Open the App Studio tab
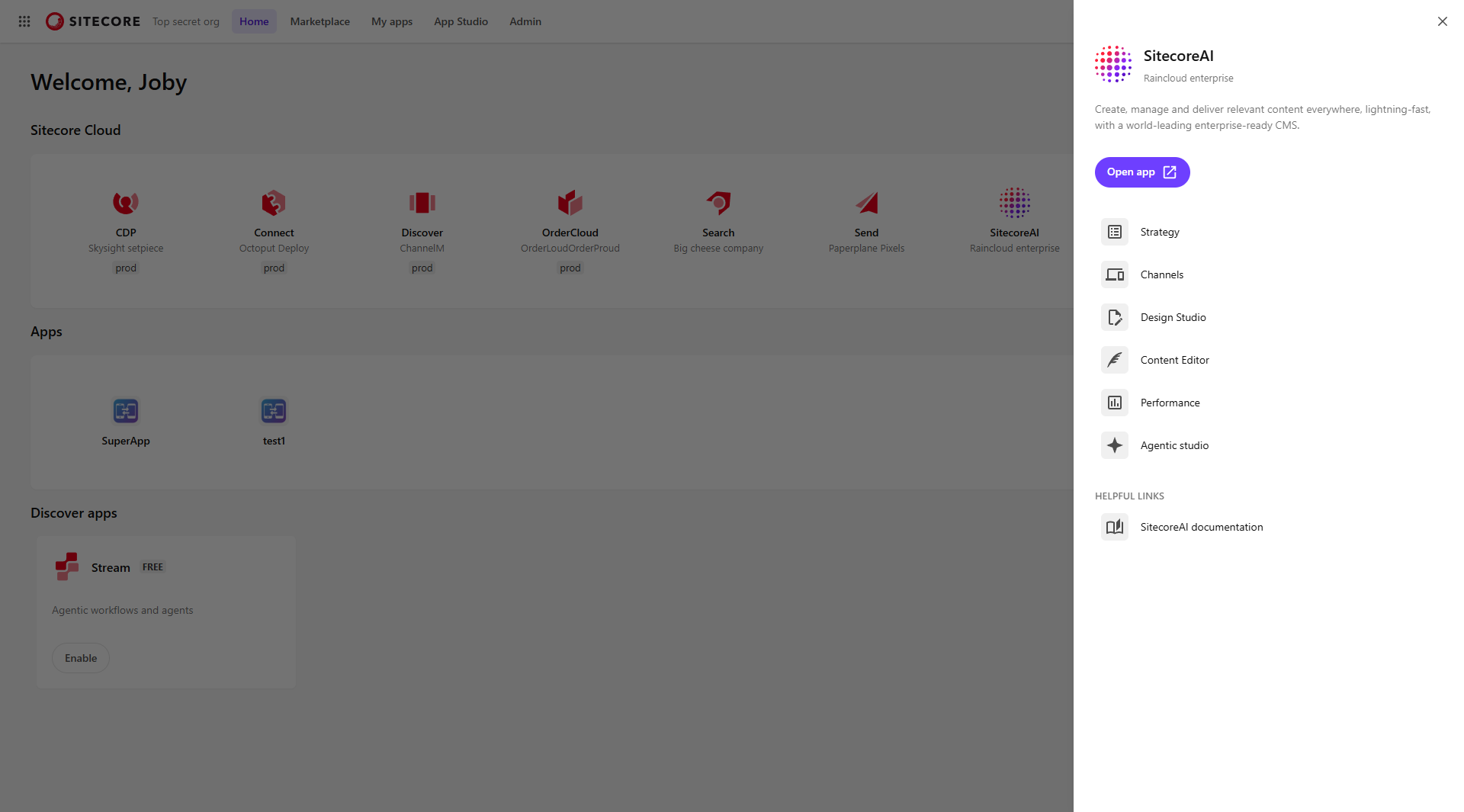Screen dimensions: 1464x812 point(461,21)
